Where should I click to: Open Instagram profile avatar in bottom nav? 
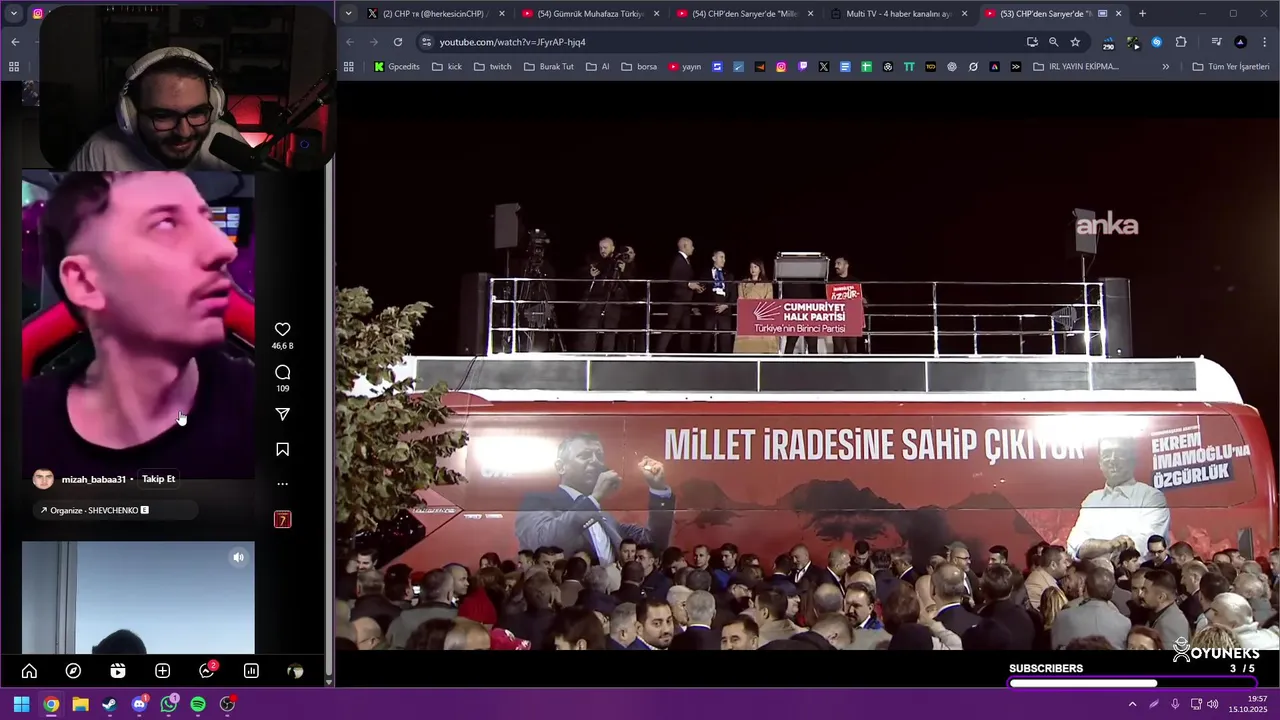point(295,671)
